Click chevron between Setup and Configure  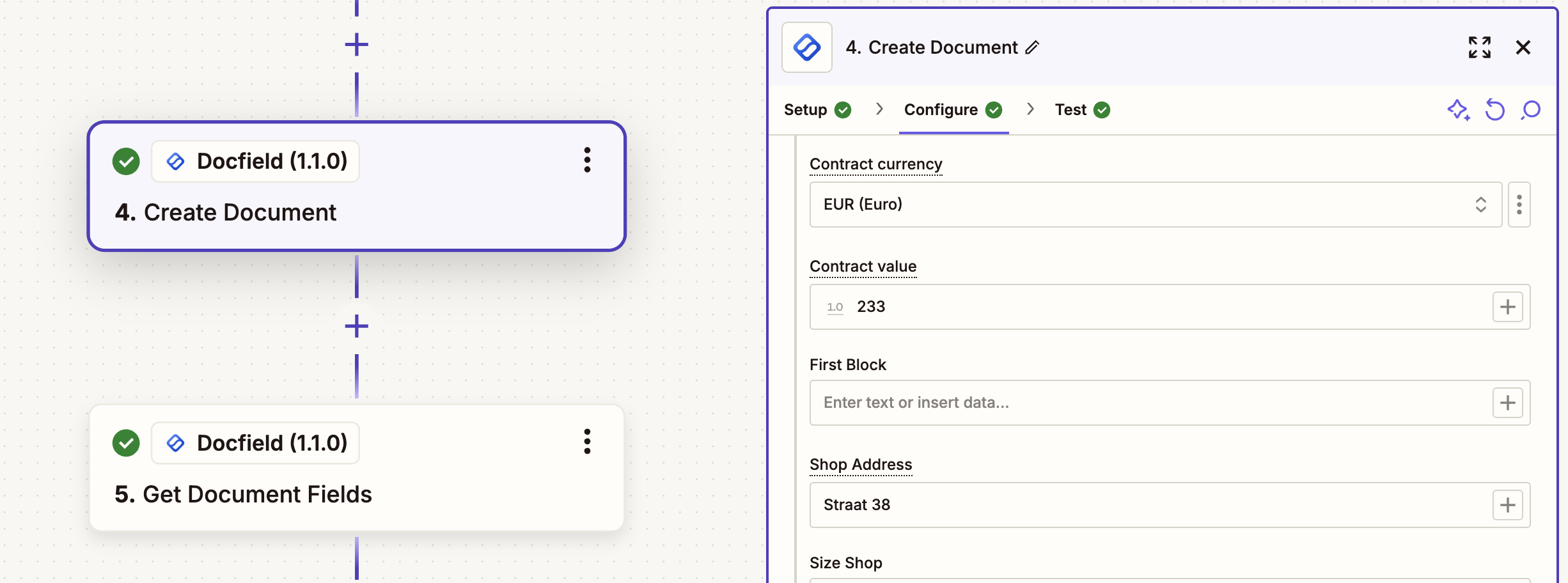click(879, 109)
